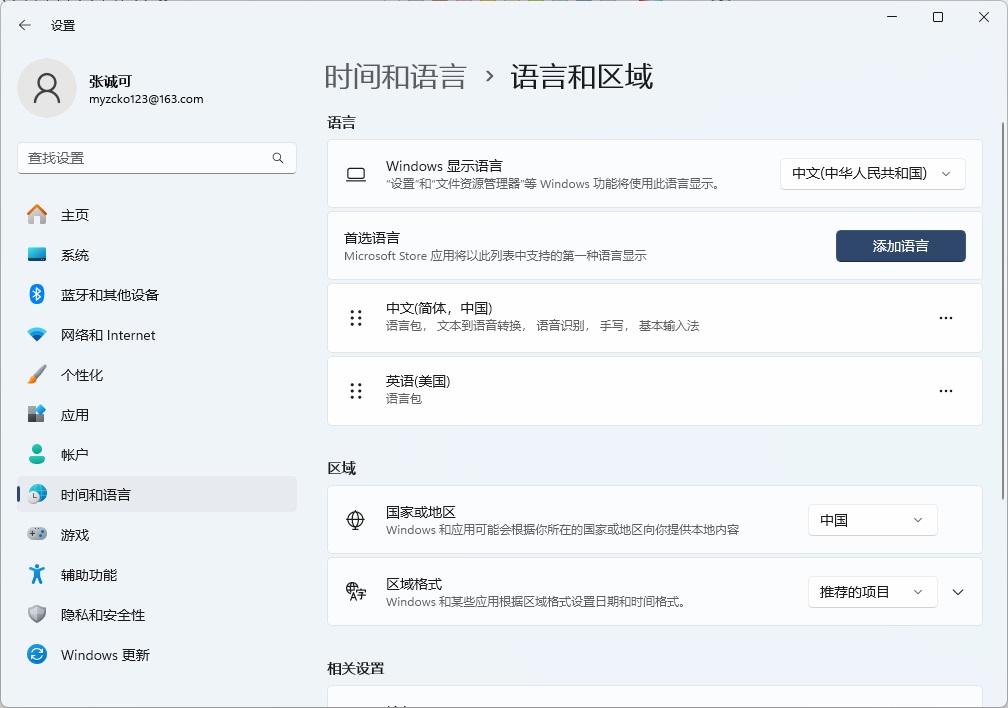Expand the 区域格式 section chevron
This screenshot has height=708, width=1008.
point(958,592)
